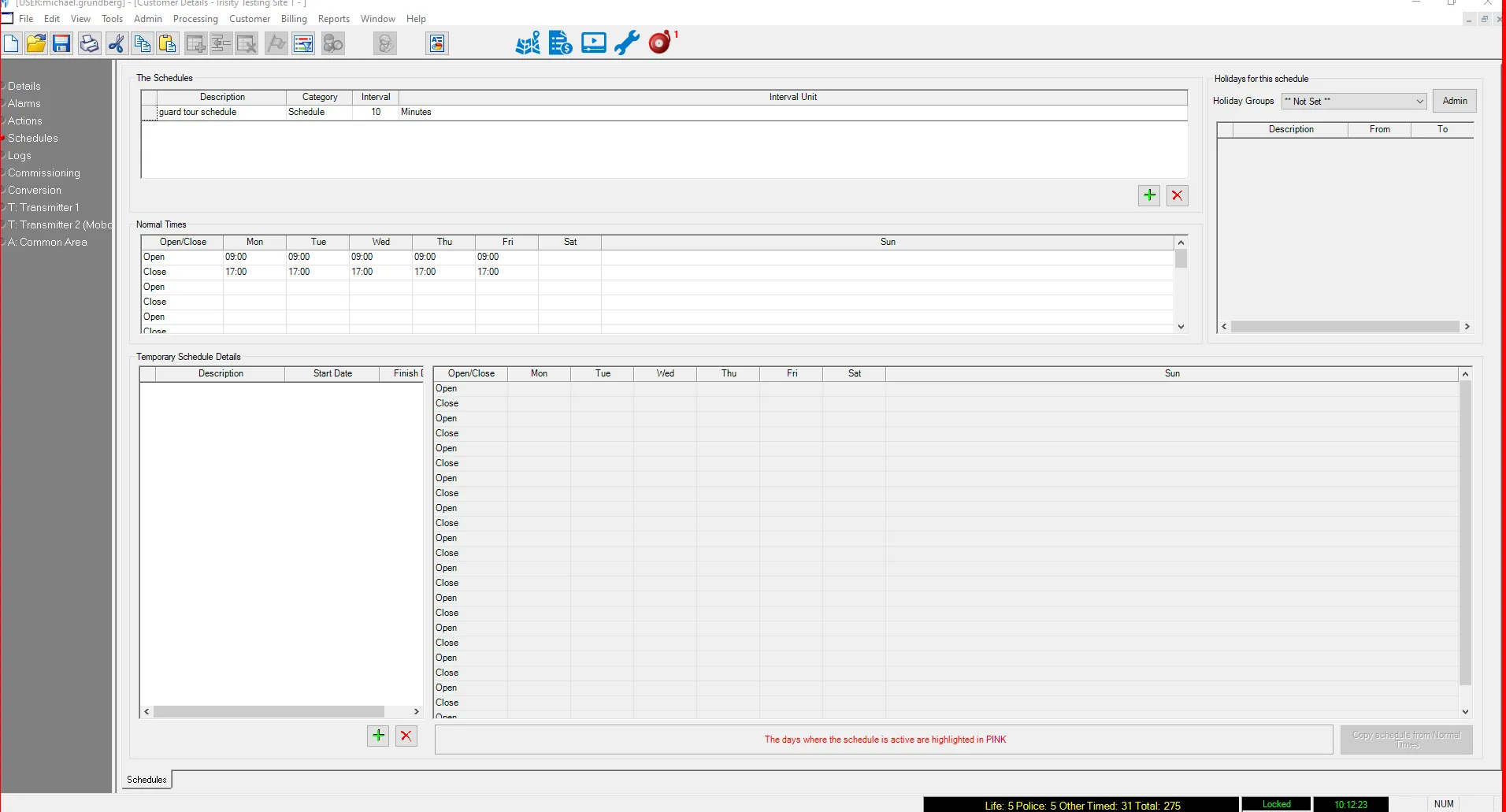The image size is (1506, 812).
Task: Click Copy schedule from Normal Times button
Action: (x=1406, y=740)
